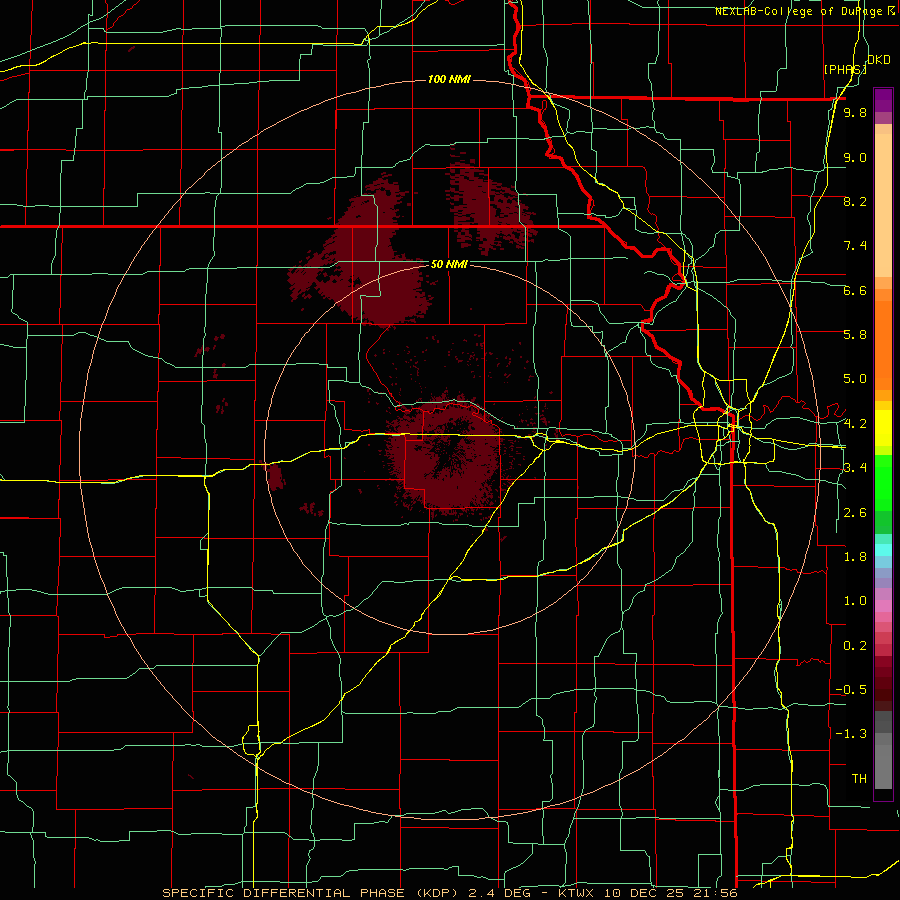Screen dimensions: 900x900
Task: Click the [PHAS] units label
Action: pos(845,69)
